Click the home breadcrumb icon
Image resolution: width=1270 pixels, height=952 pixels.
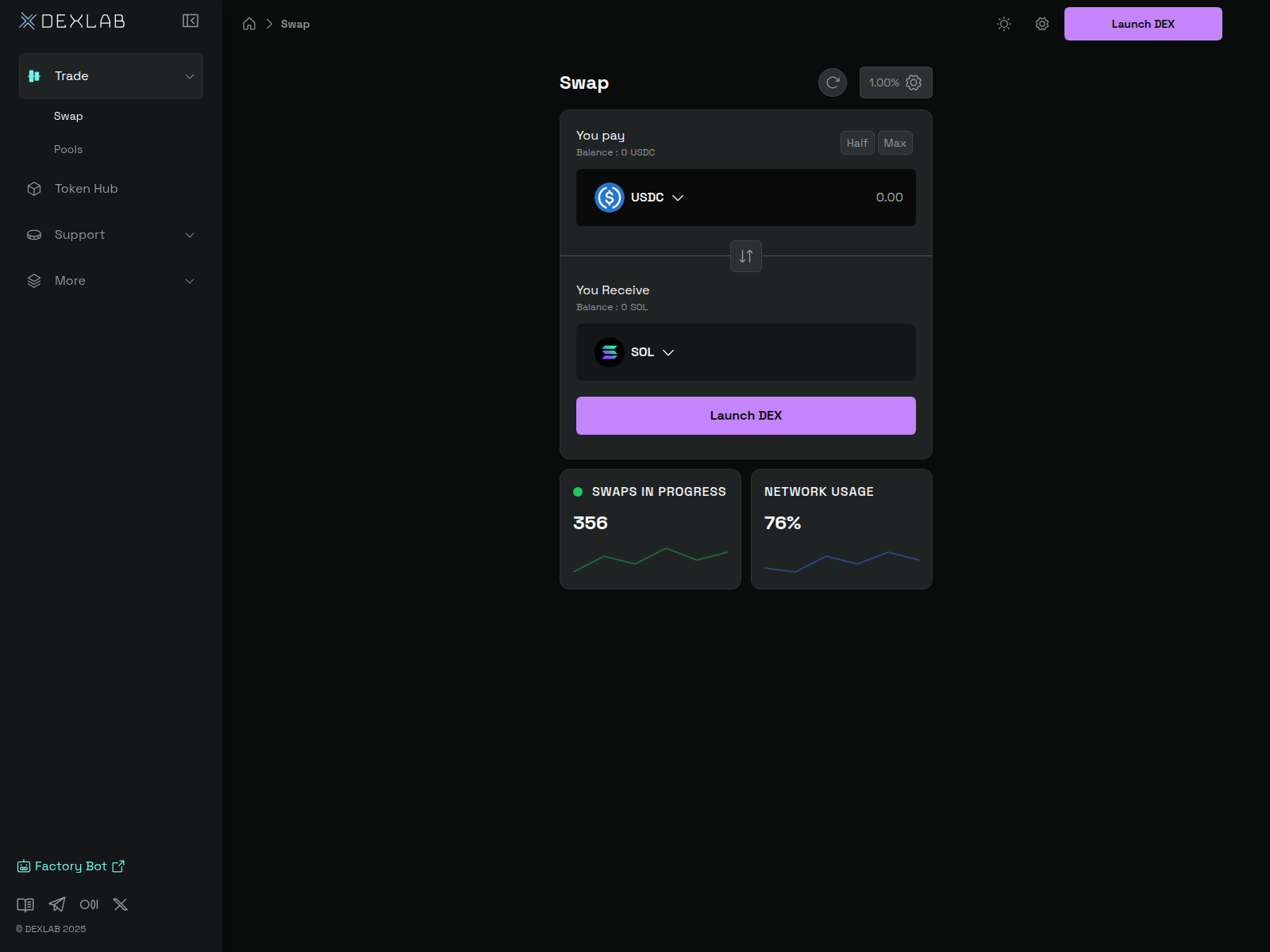248,24
